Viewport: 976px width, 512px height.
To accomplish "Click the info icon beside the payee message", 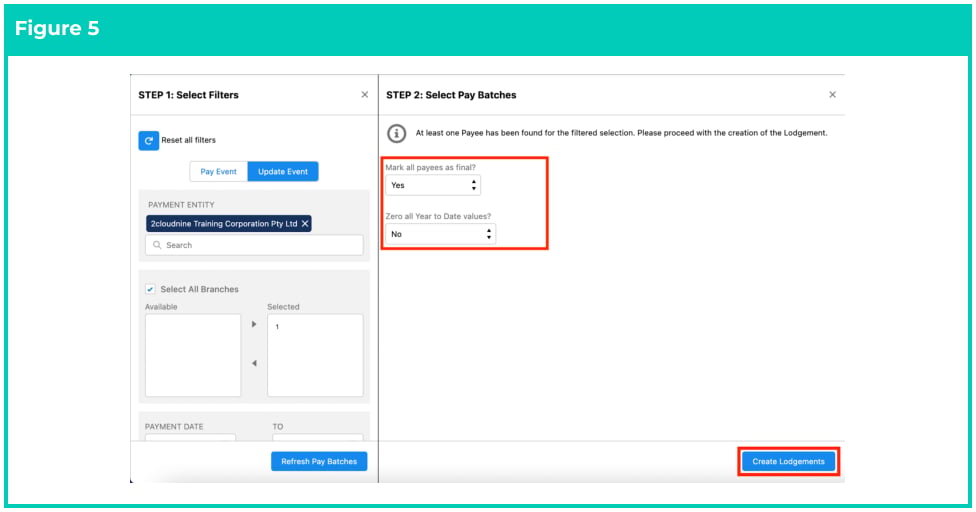I will tap(396, 133).
